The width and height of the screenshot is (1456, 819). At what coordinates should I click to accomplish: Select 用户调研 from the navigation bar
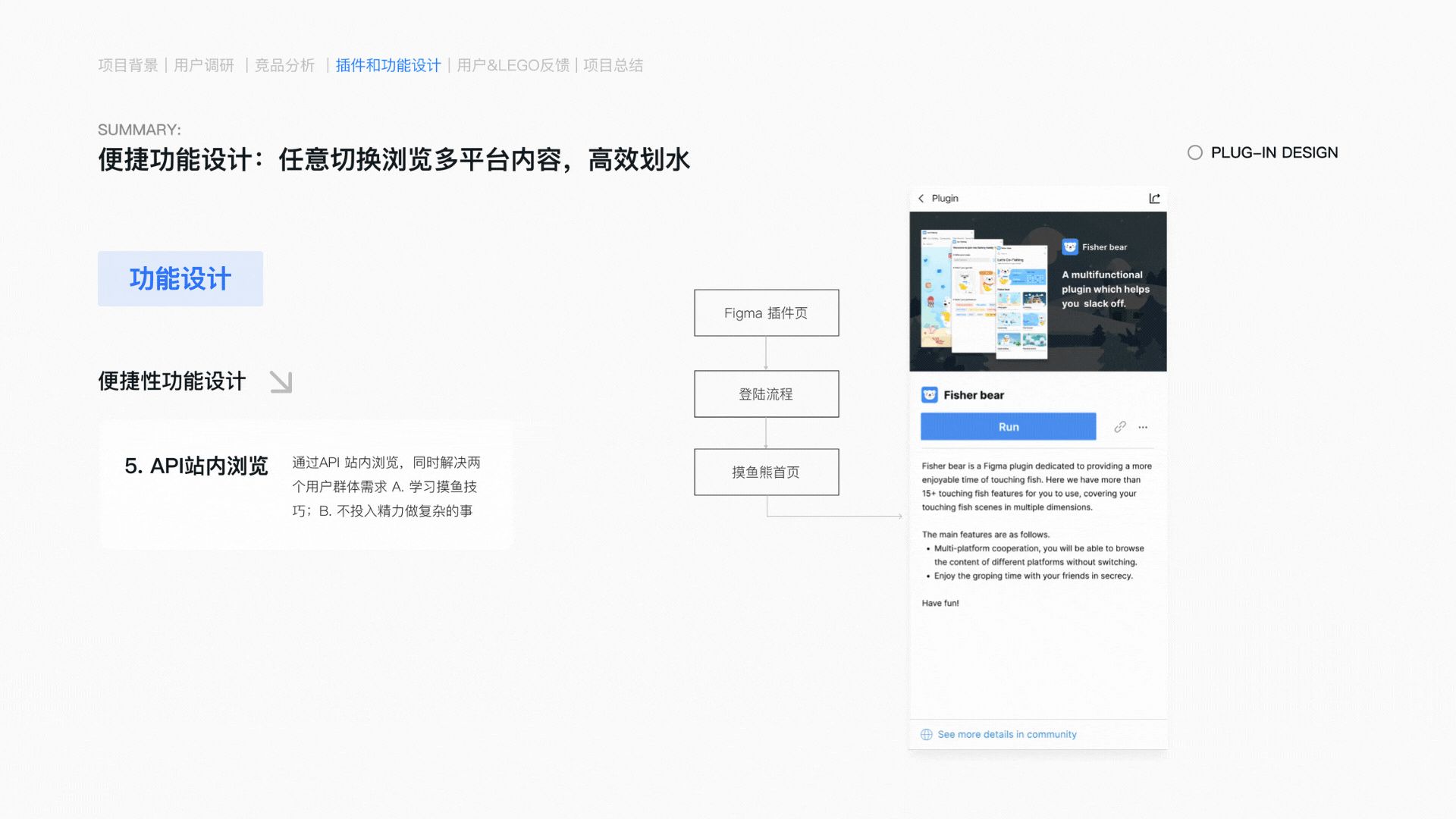click(x=203, y=65)
